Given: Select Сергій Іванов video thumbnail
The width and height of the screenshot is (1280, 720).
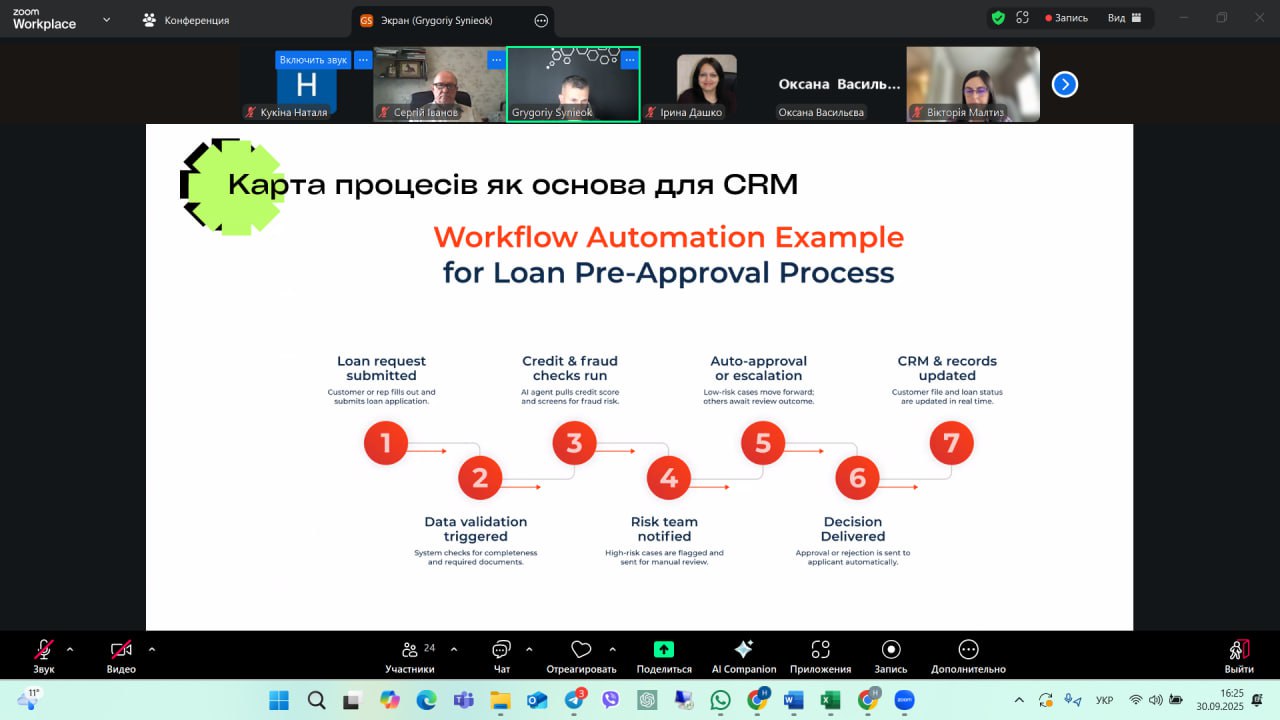Looking at the screenshot, I should point(440,85).
